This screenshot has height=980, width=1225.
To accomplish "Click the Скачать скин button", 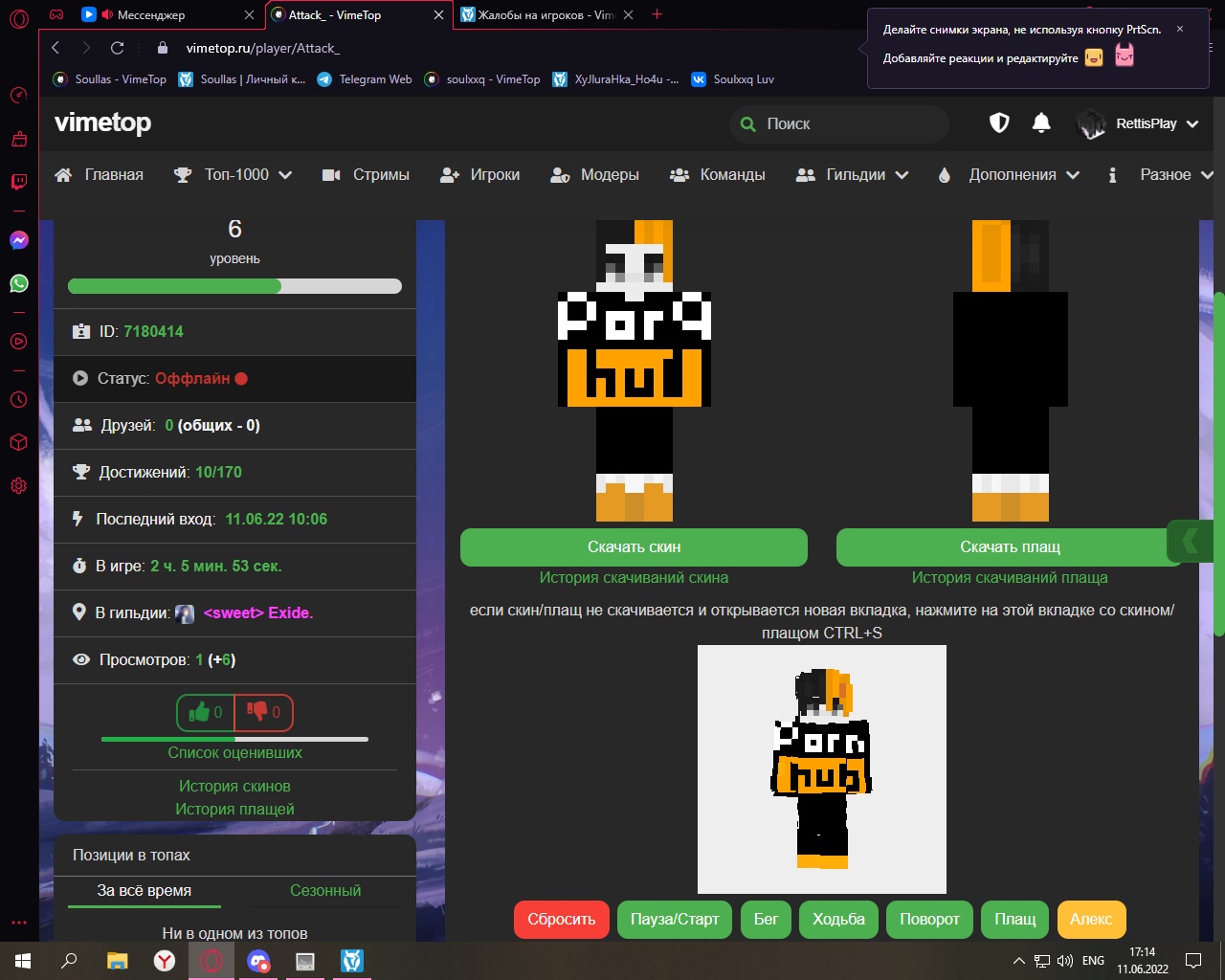I will point(634,547).
